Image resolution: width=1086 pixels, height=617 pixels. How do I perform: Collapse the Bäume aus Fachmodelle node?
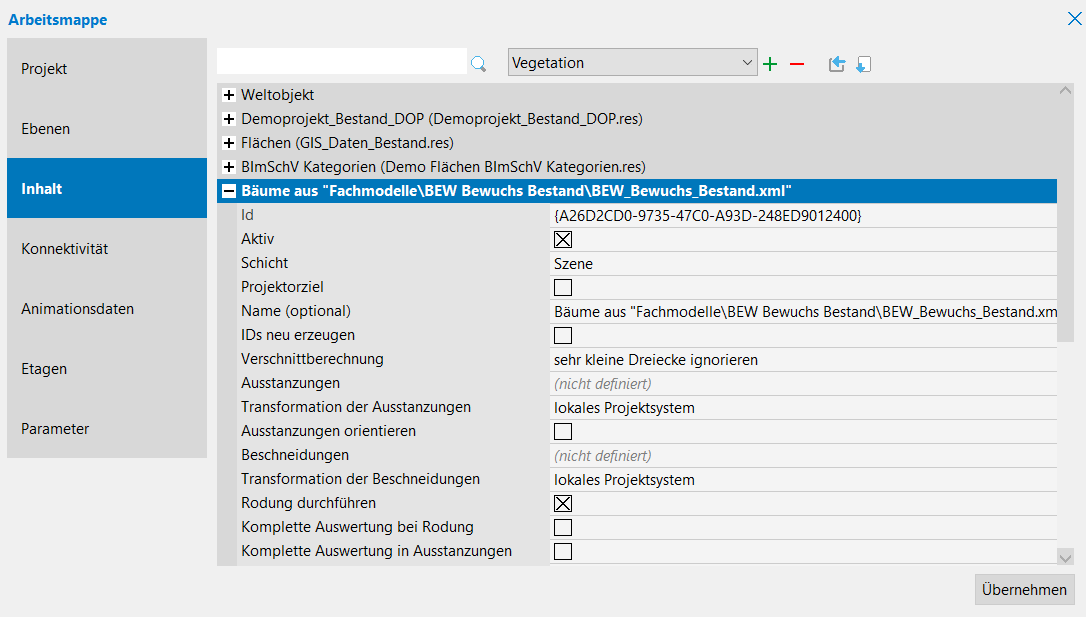(x=229, y=191)
